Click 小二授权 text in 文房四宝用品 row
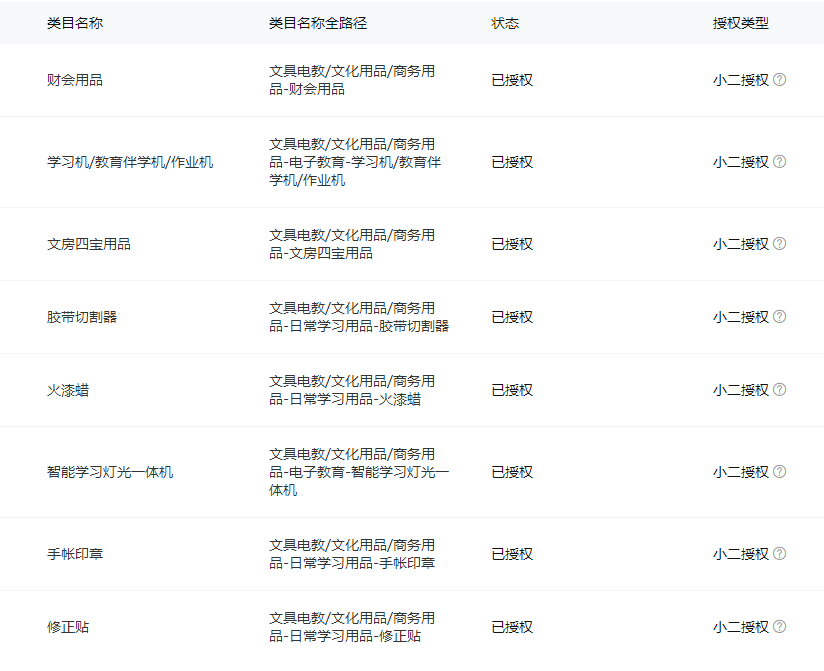824x671 pixels. (x=741, y=244)
